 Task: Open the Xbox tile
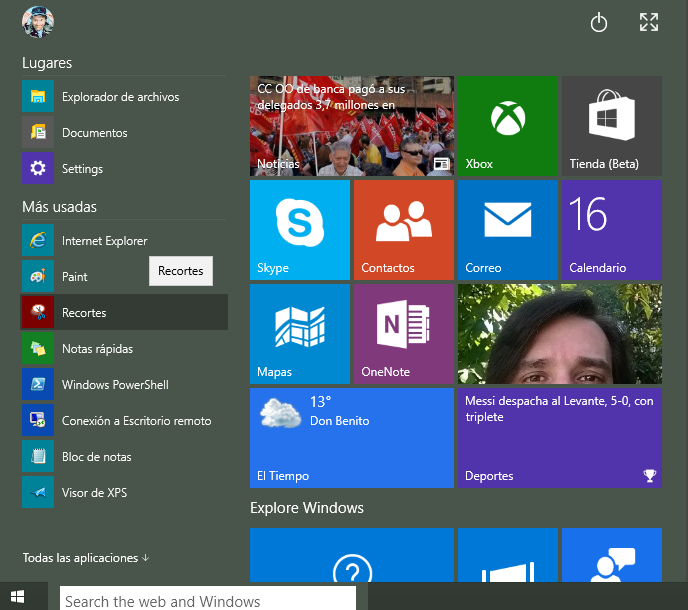click(x=508, y=126)
